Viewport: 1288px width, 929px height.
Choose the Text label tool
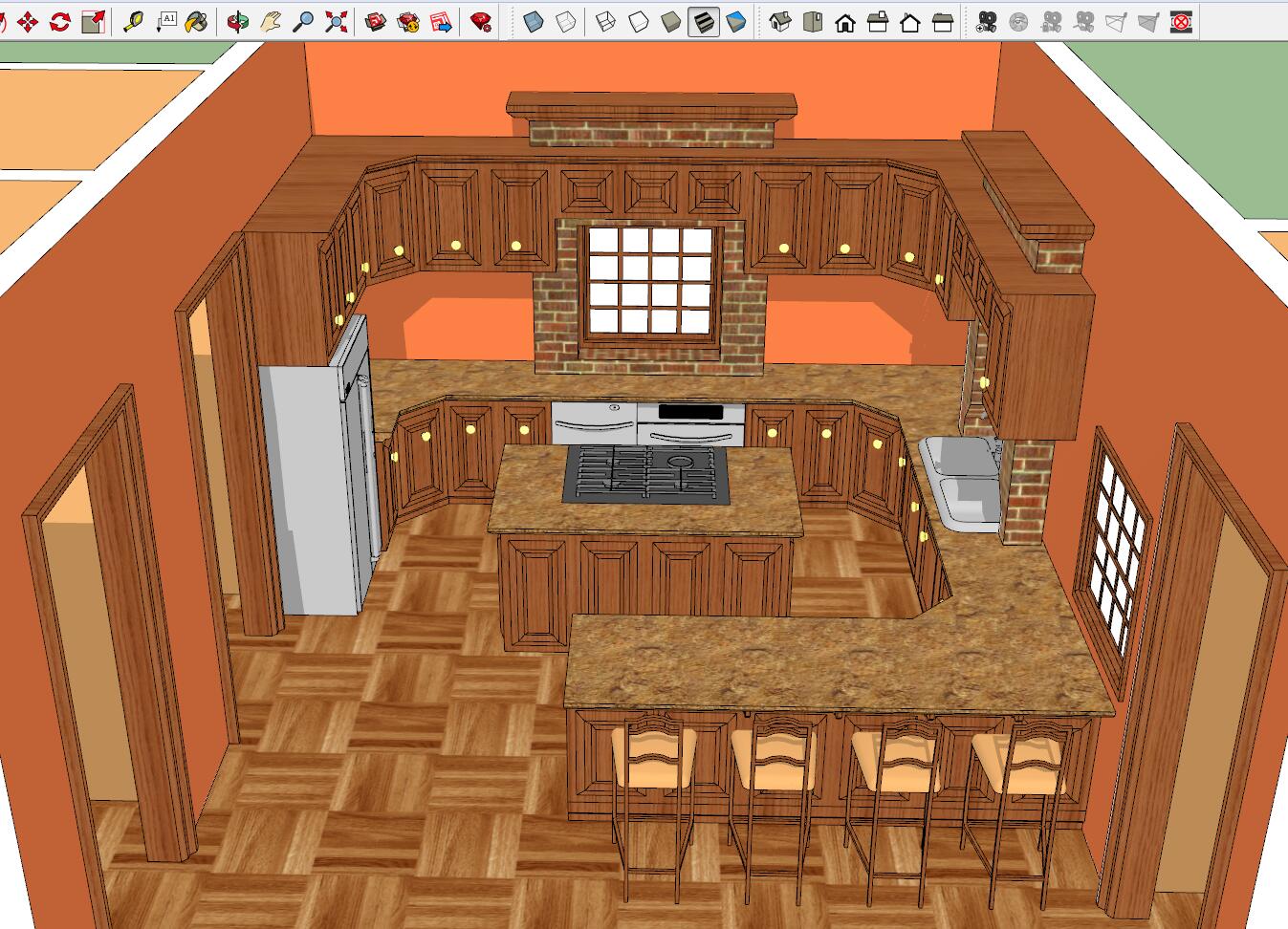(x=166, y=21)
